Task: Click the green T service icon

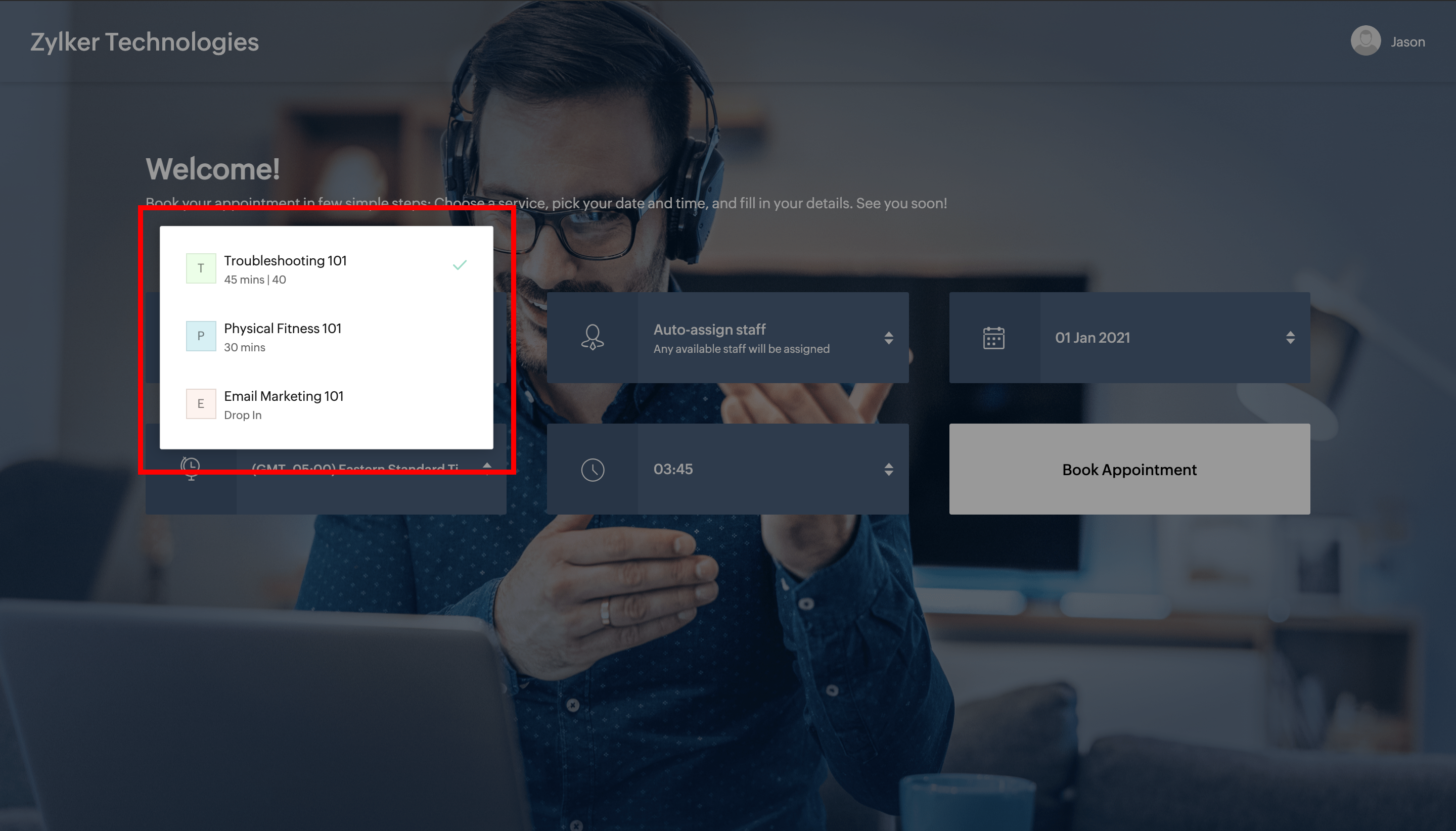Action: (201, 268)
